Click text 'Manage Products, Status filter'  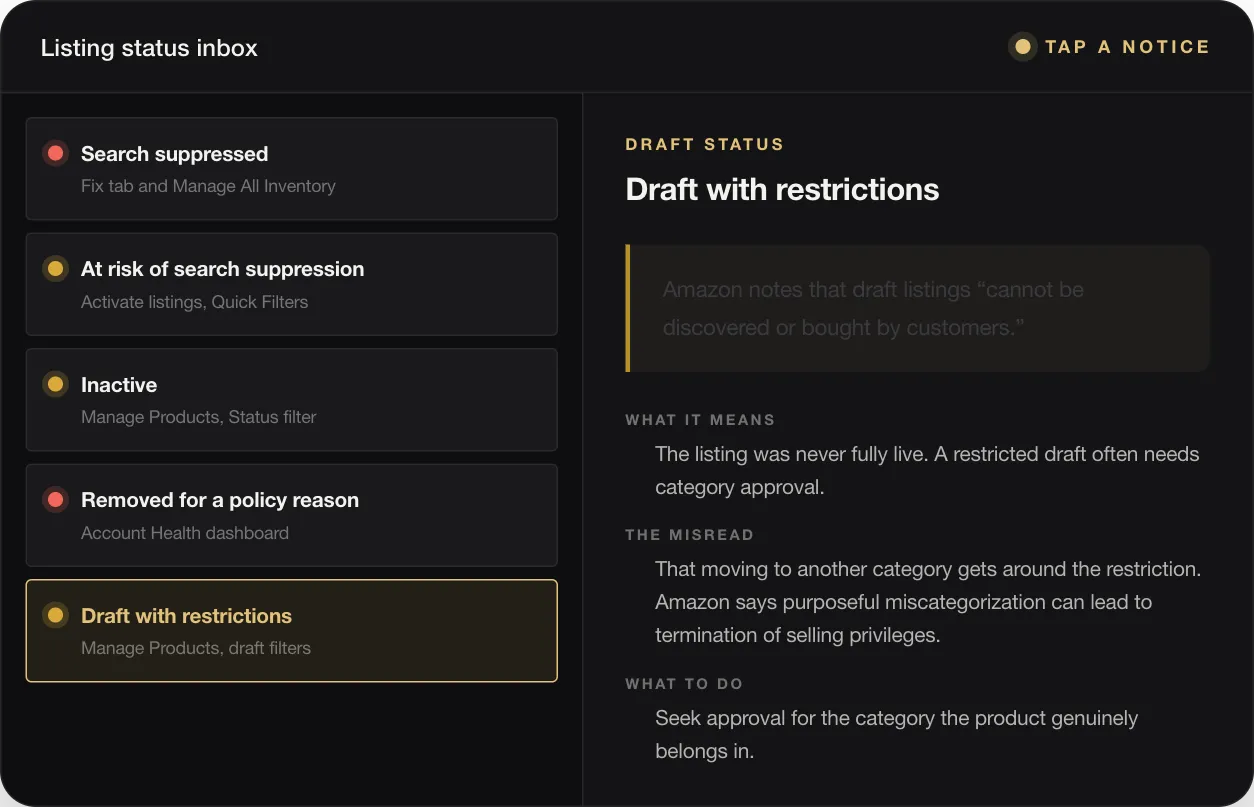pos(198,417)
